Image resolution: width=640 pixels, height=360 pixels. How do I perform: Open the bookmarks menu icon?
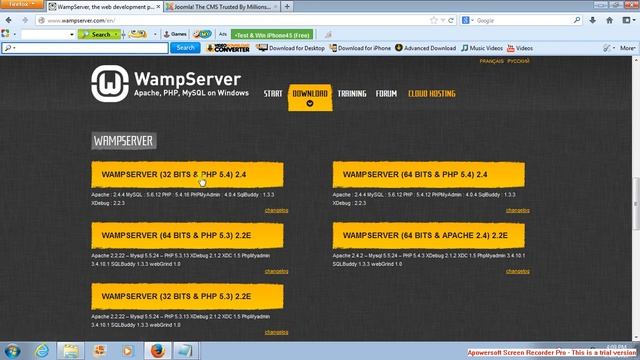coord(628,20)
